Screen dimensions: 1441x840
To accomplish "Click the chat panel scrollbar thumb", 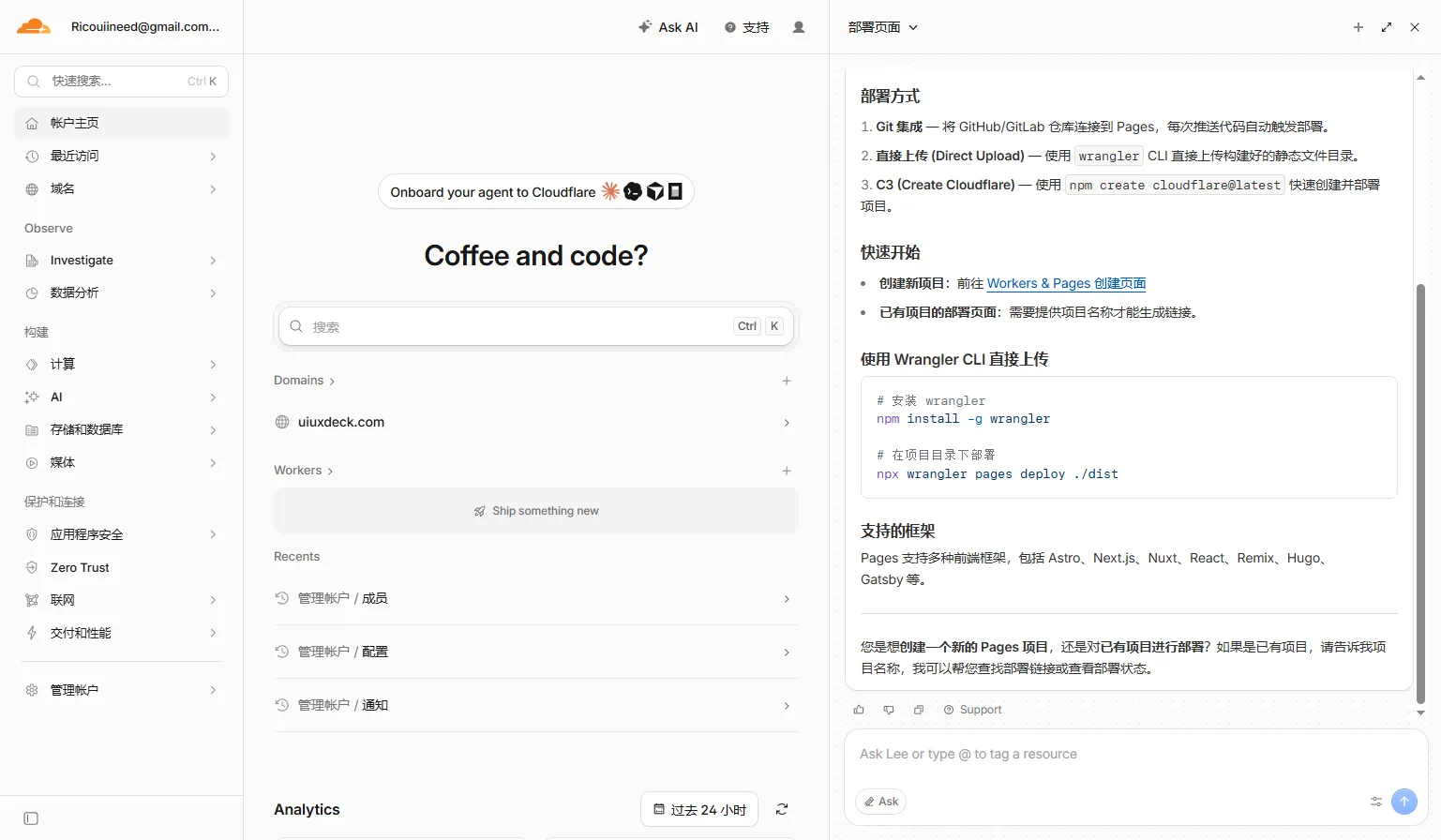I will 1420,492.
